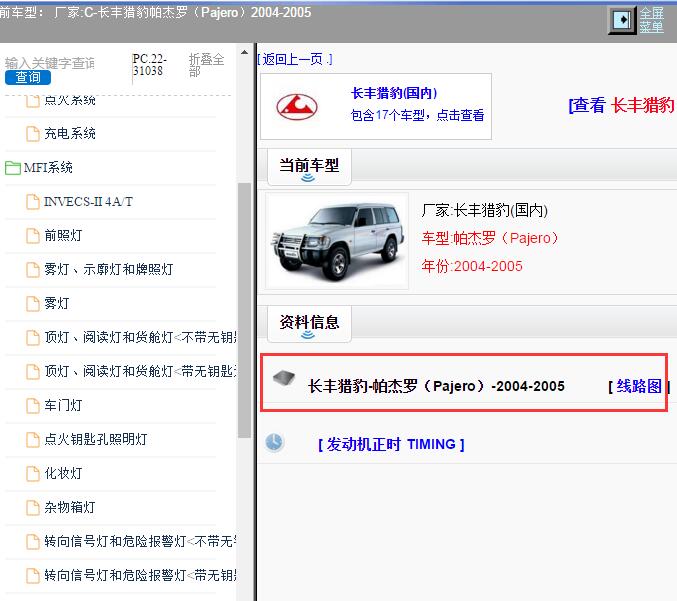
Task: Collapse the MFI系统 folder icon
Action: tap(13, 168)
